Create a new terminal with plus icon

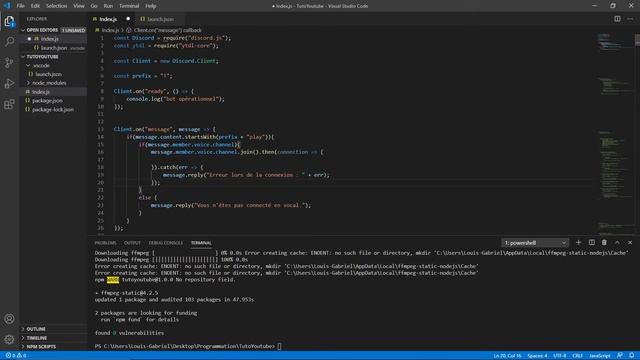point(578,242)
